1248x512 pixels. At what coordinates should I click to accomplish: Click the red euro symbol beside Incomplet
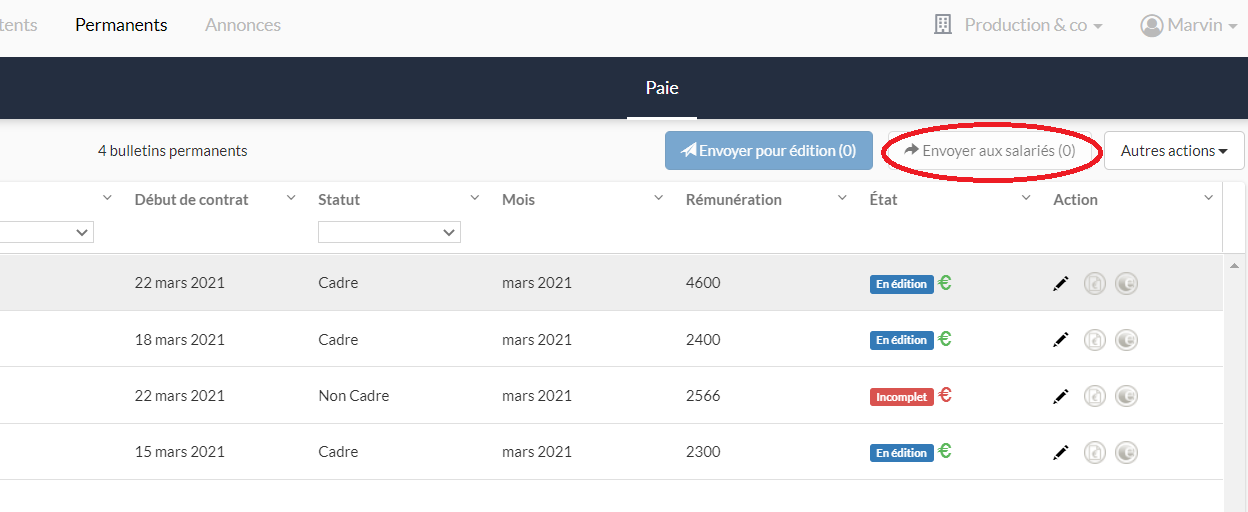[945, 395]
